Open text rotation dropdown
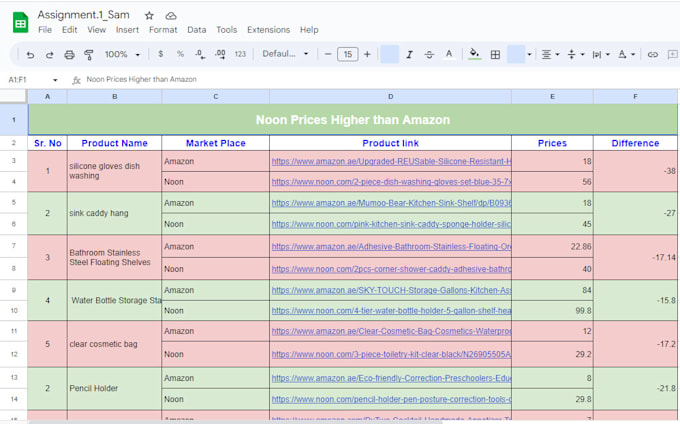Image resolution: width=680 pixels, height=424 pixels. (x=626, y=55)
